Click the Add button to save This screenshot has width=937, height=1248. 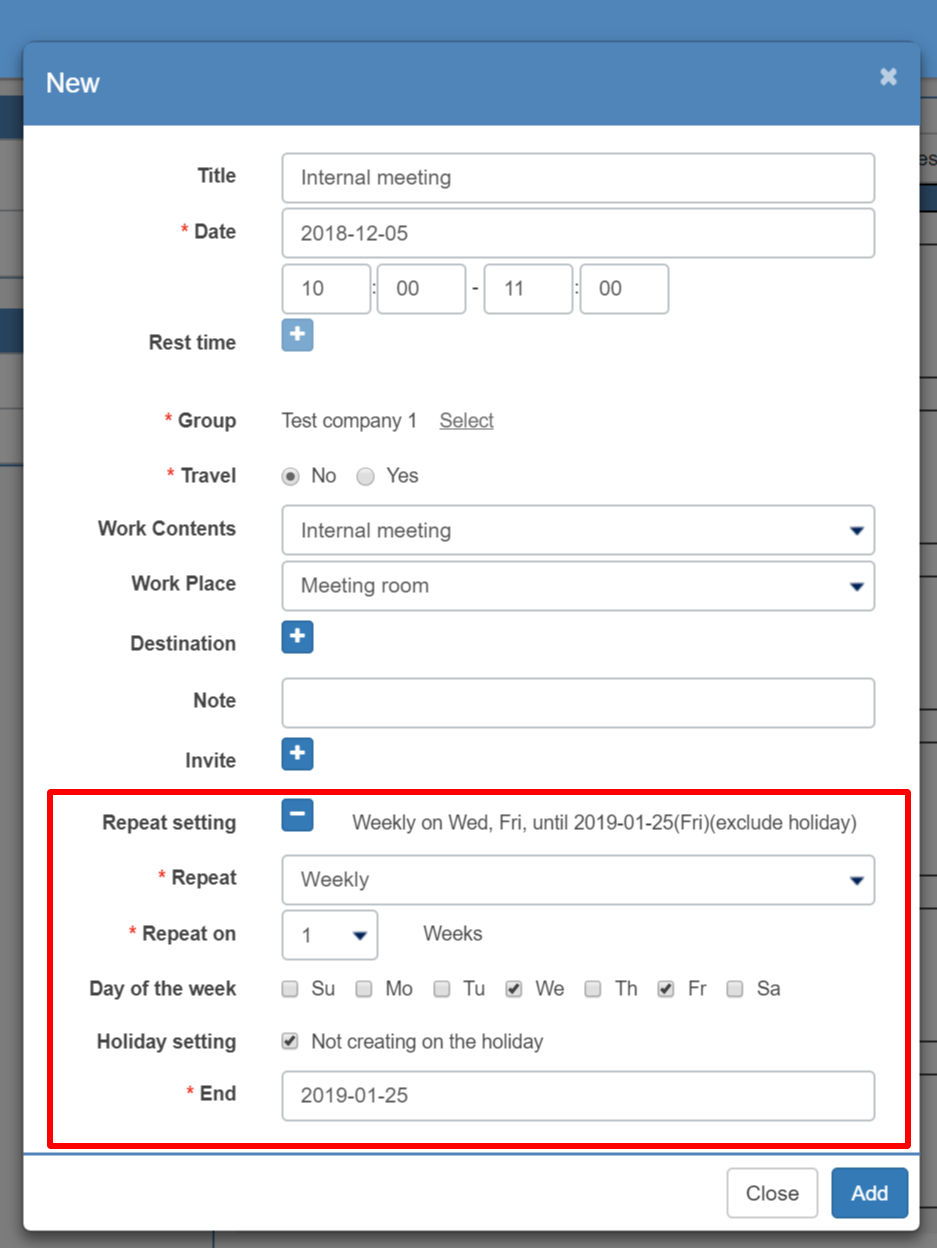[x=868, y=1193]
